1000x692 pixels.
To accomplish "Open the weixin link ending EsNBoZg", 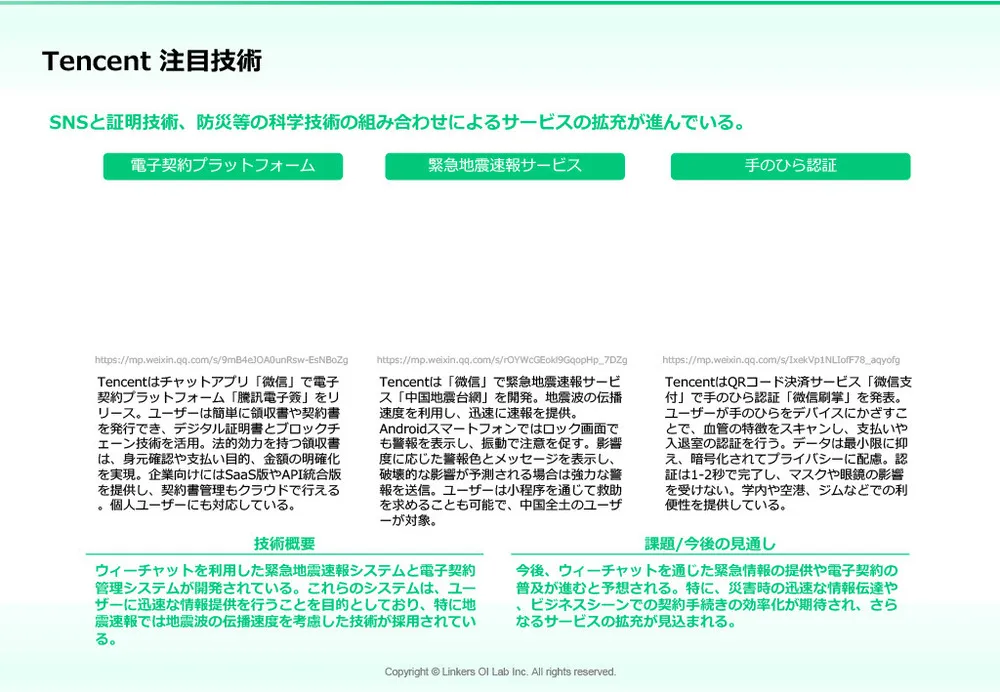I will 221,360.
